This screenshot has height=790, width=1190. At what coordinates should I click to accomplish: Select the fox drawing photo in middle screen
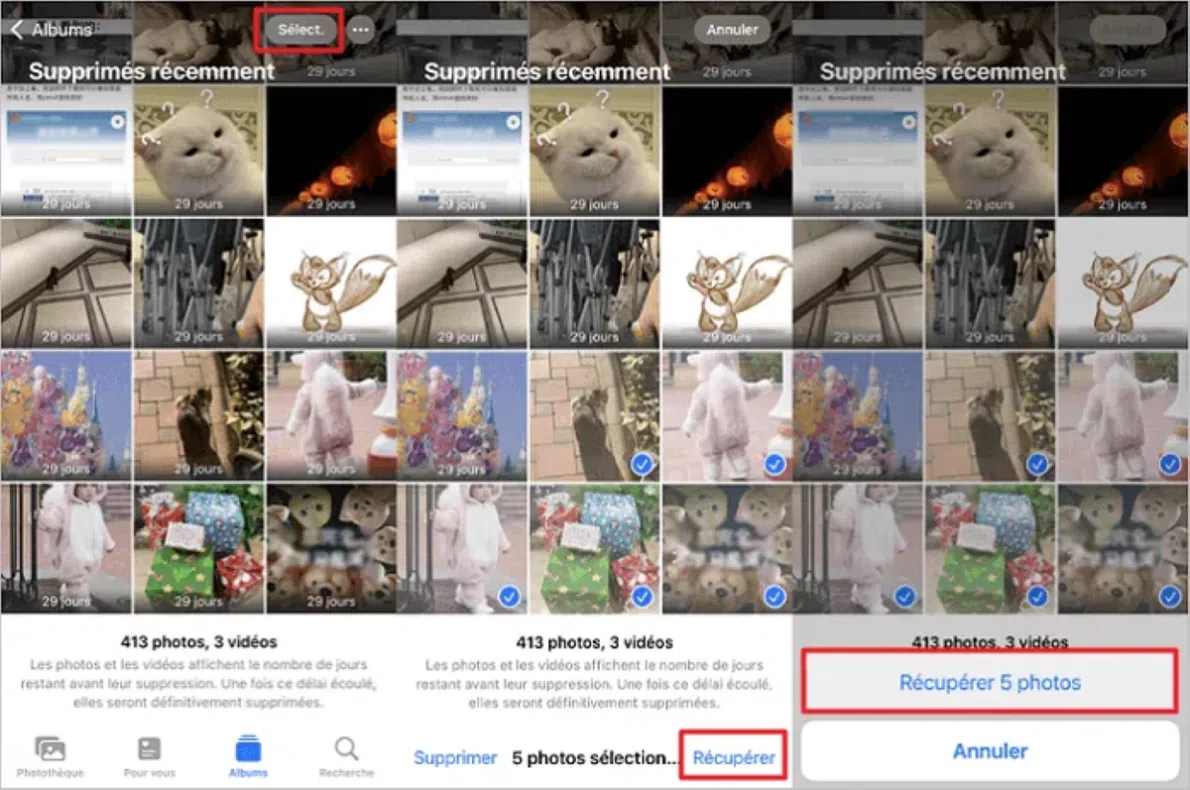727,283
